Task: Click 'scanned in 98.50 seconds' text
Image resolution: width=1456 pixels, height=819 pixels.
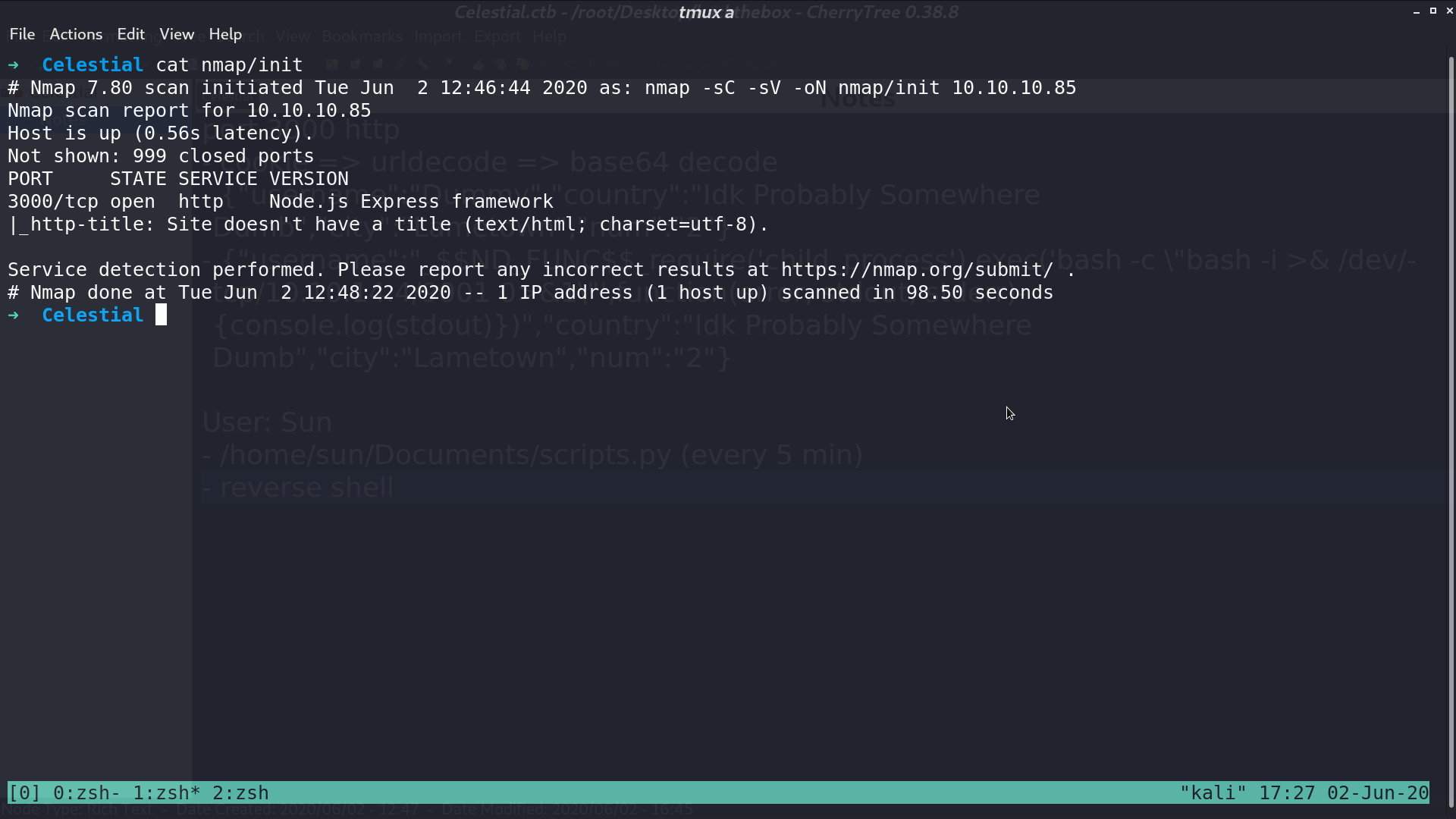Action: pyautogui.click(x=918, y=293)
